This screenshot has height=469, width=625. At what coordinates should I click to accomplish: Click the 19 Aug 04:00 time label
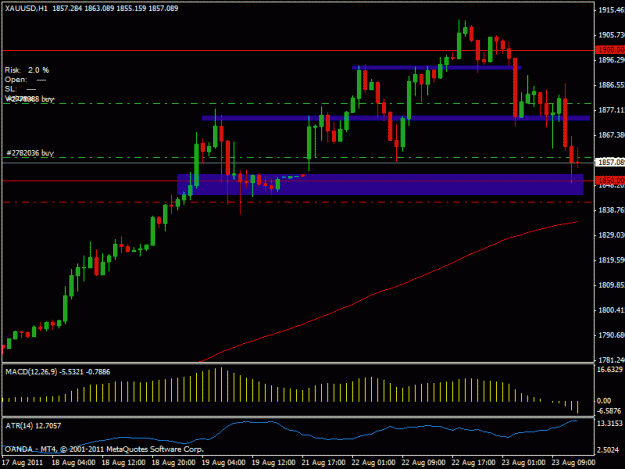[x=223, y=463]
